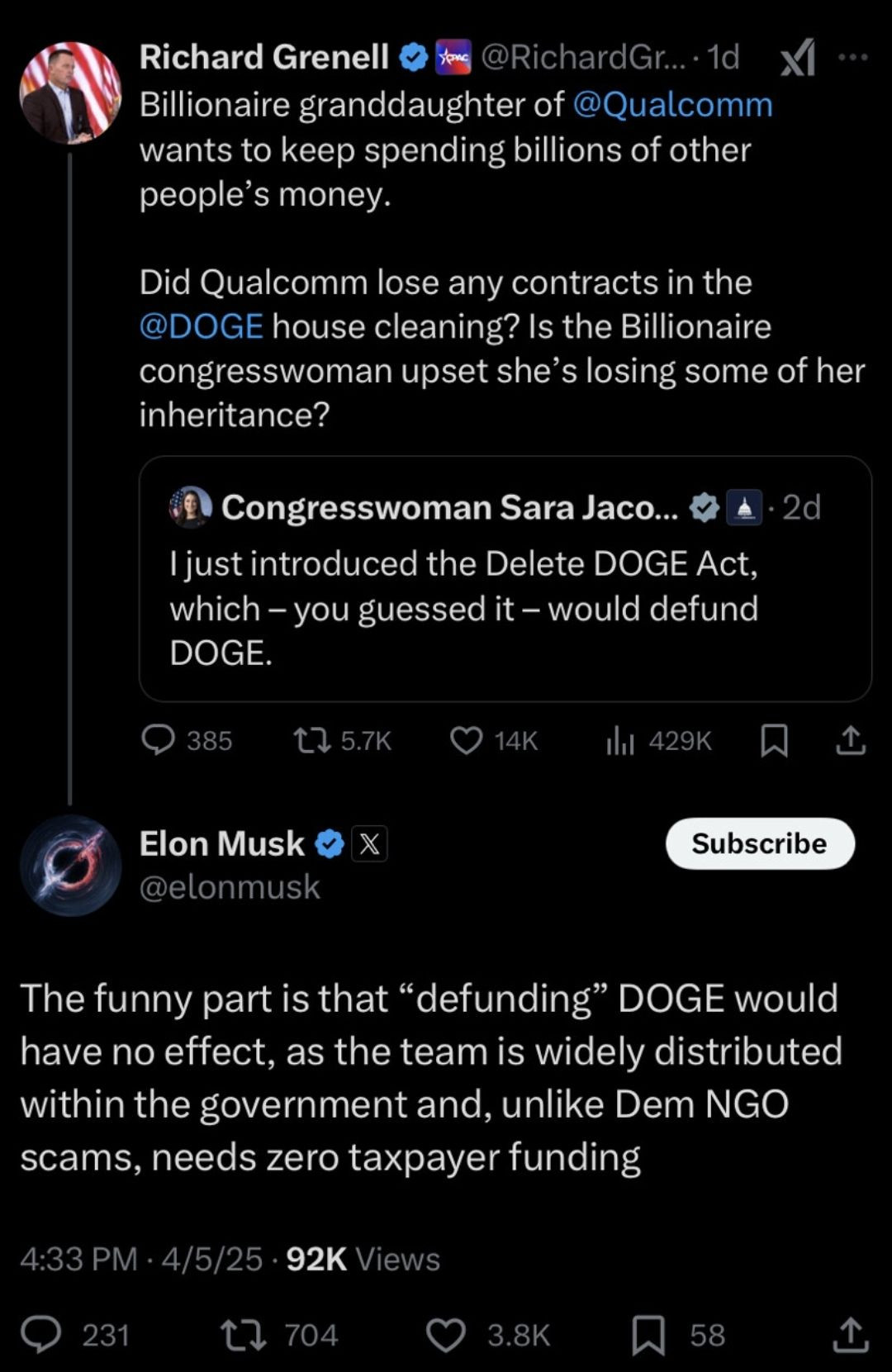This screenshot has width=892, height=1372.
Task: Open the @Qualcomm mention link
Action: [x=672, y=105]
